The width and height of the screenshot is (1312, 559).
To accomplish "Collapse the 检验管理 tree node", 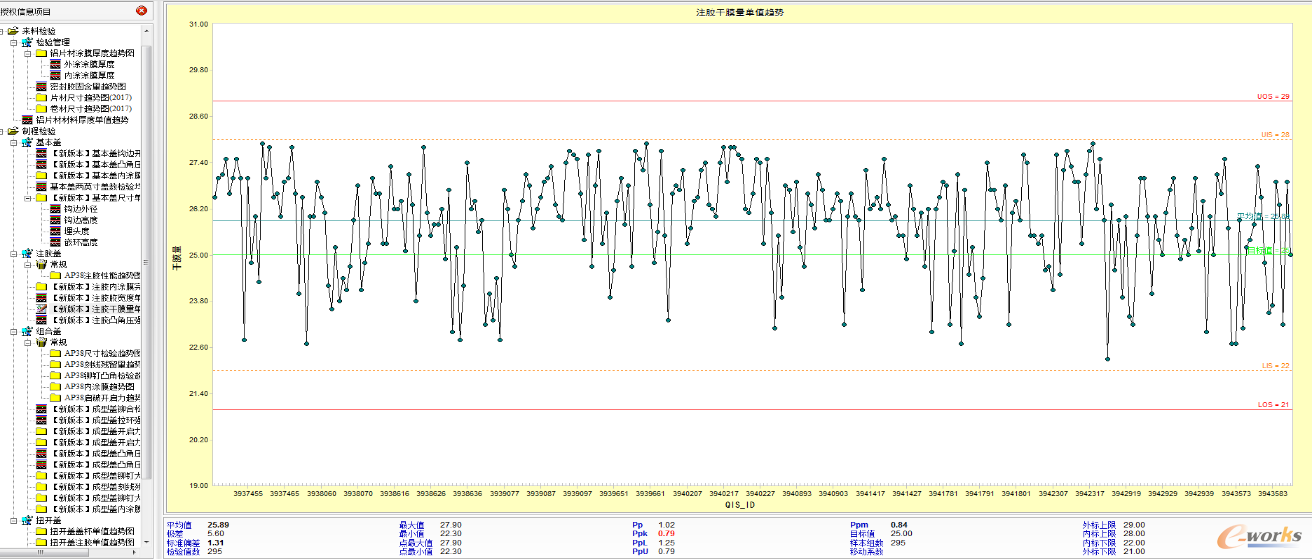I will pyautogui.click(x=13, y=42).
